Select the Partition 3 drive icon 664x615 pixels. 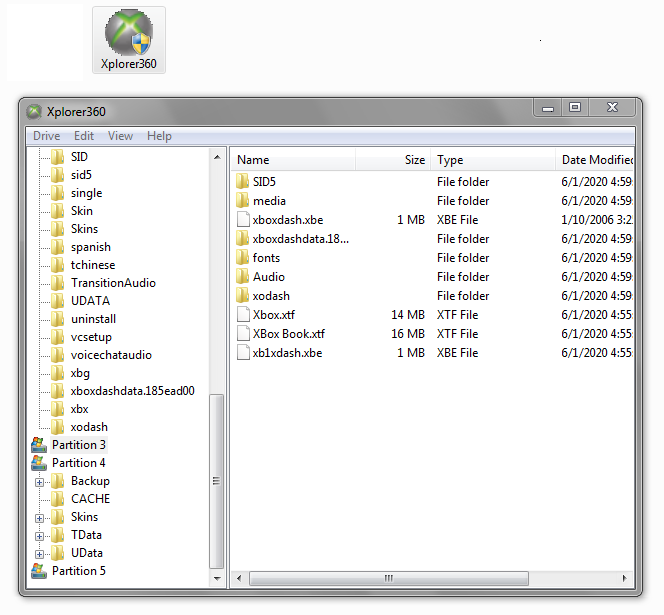39,445
